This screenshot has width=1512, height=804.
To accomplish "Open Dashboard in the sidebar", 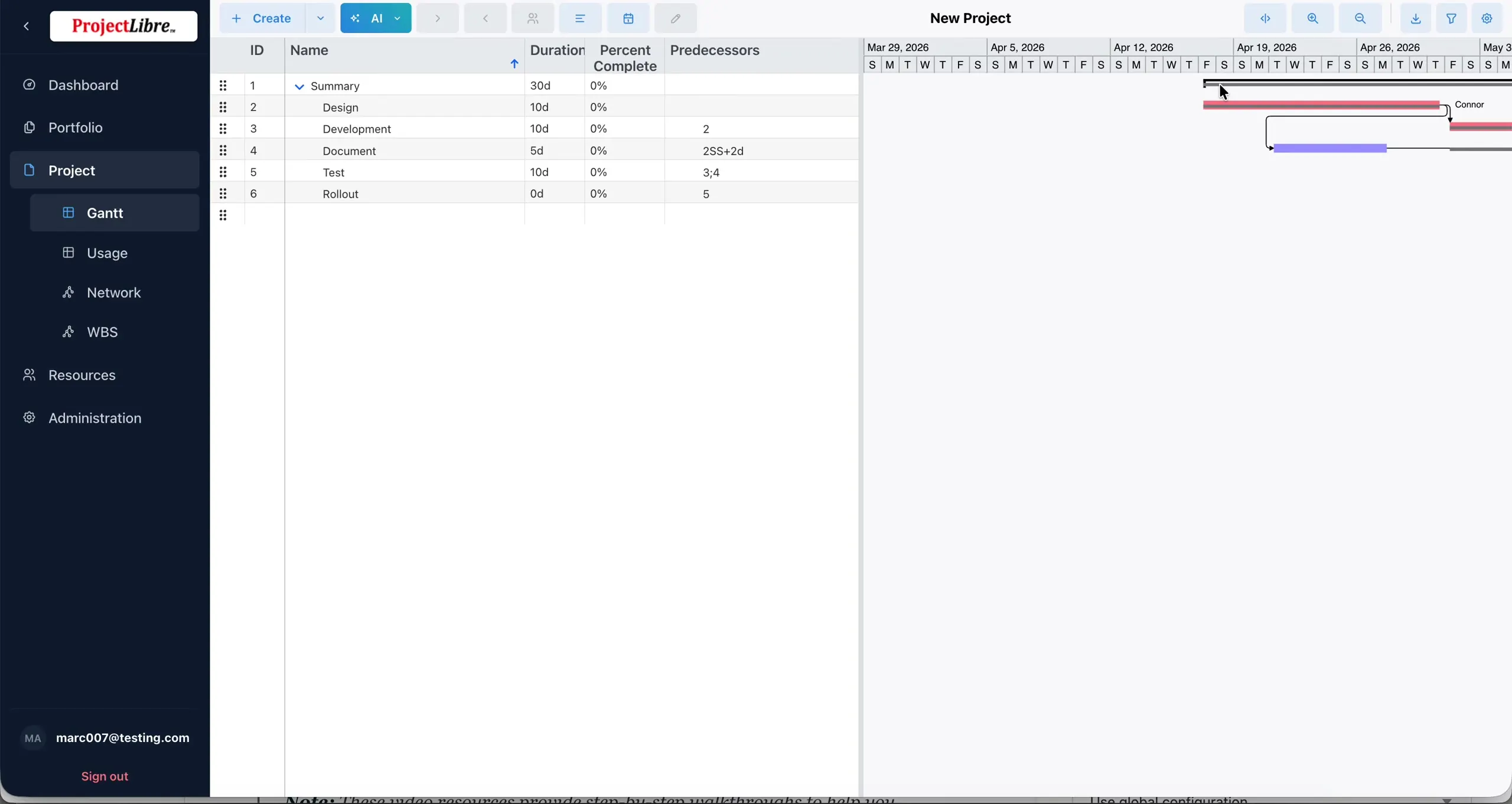I will 105,85.
